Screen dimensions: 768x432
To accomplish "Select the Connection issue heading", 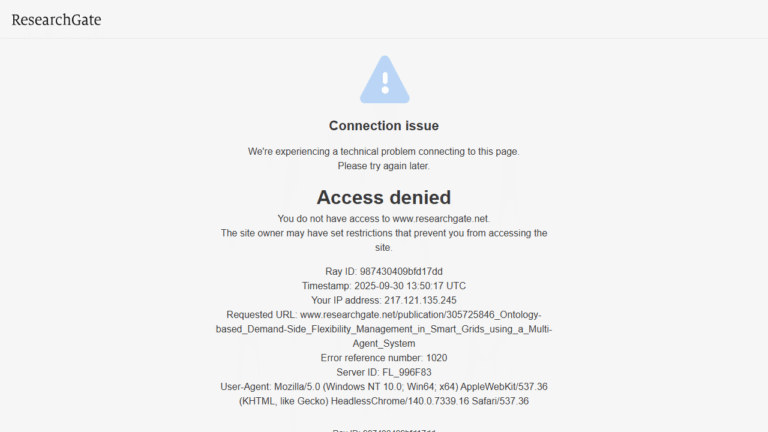I will (x=384, y=126).
